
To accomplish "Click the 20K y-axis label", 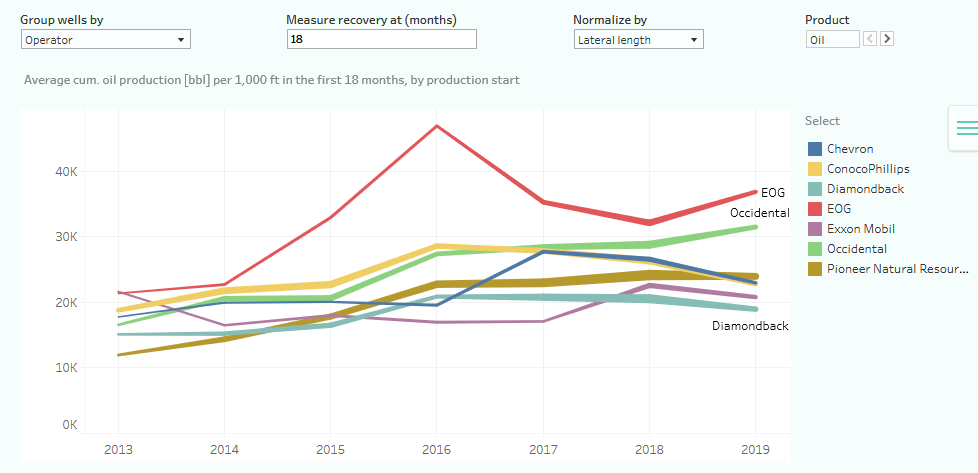I will (x=65, y=303).
